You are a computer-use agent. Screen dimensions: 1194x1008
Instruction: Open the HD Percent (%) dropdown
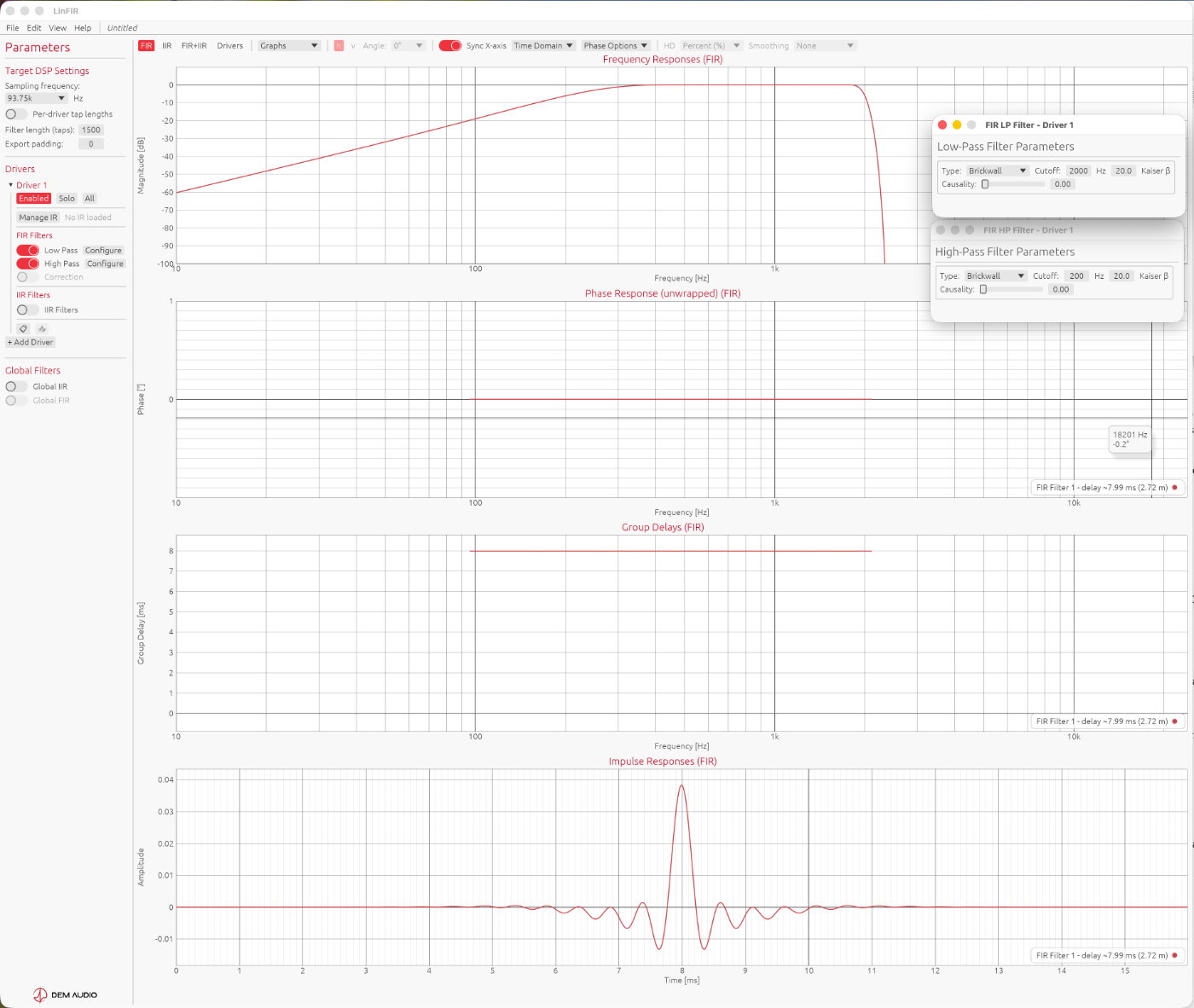tap(711, 45)
